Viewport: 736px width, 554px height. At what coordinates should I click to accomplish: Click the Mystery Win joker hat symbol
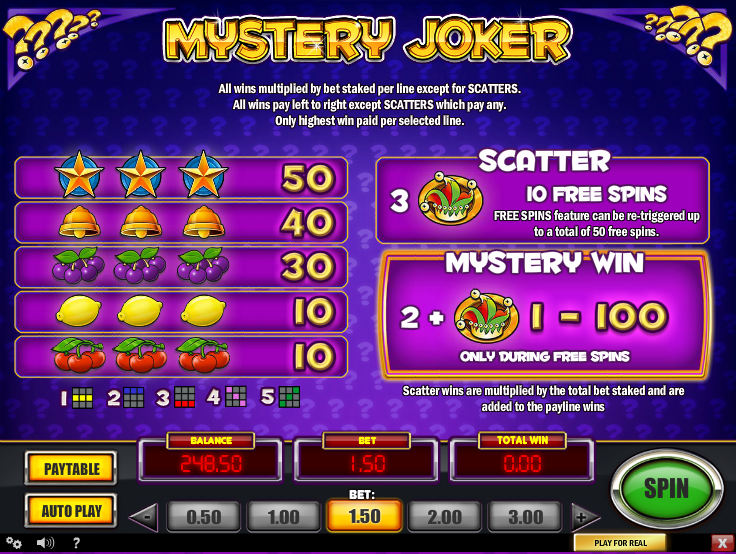pos(486,315)
